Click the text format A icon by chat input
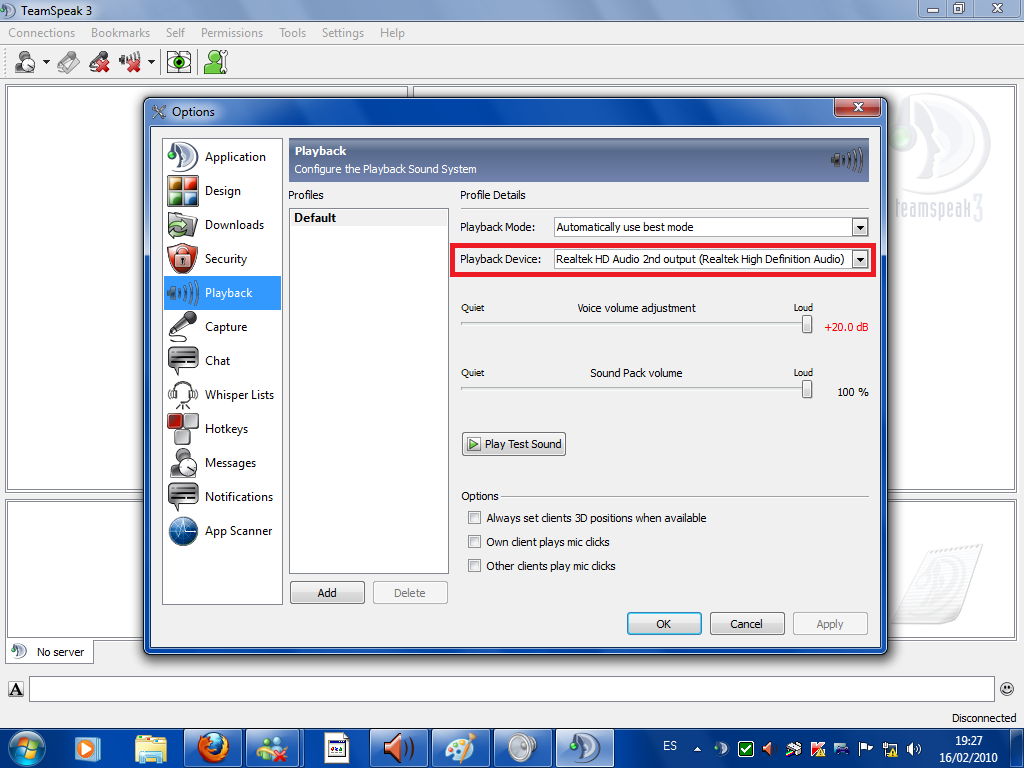The width and height of the screenshot is (1024, 768). coord(16,689)
